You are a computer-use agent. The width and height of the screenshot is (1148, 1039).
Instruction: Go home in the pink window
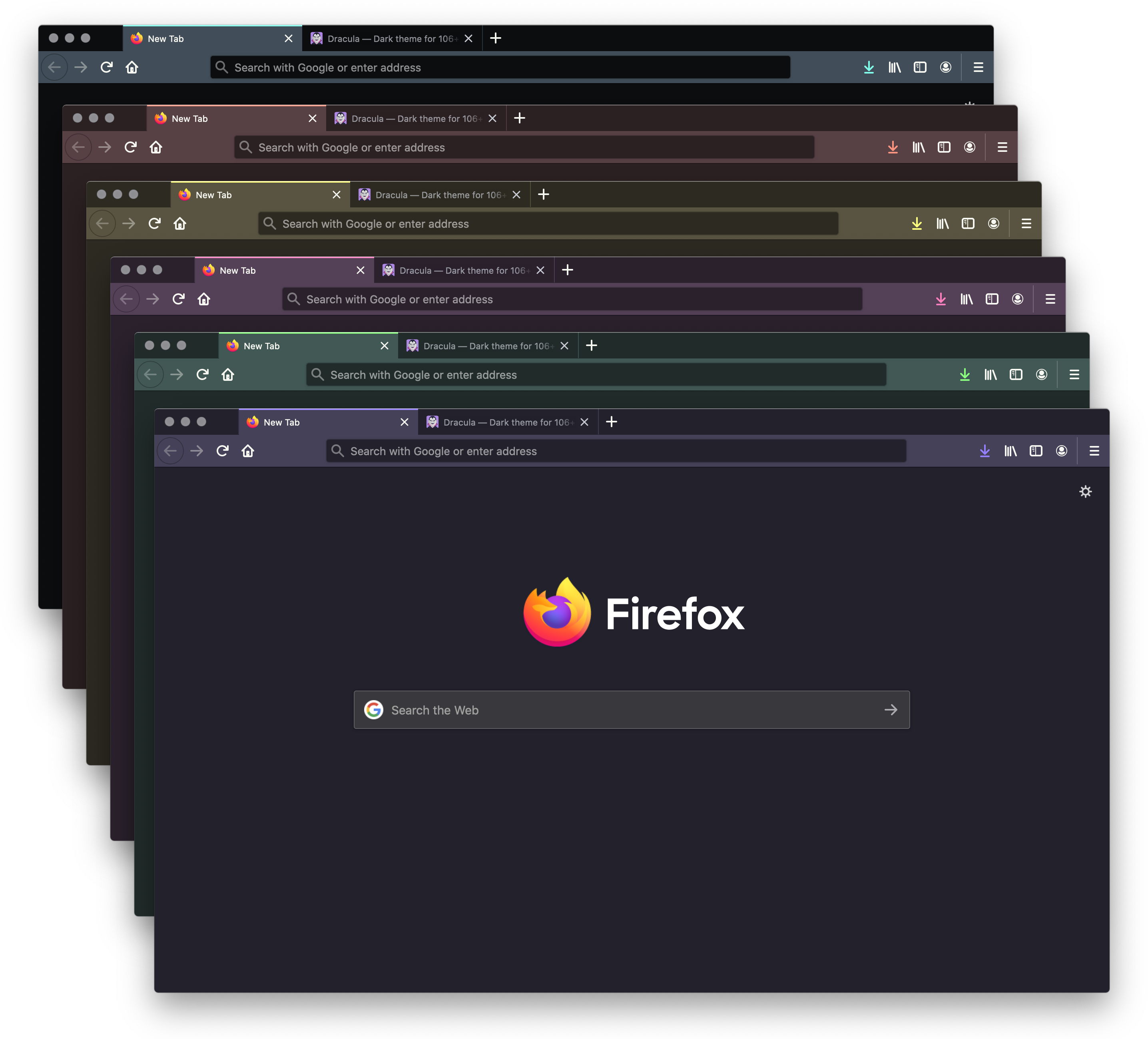204,299
